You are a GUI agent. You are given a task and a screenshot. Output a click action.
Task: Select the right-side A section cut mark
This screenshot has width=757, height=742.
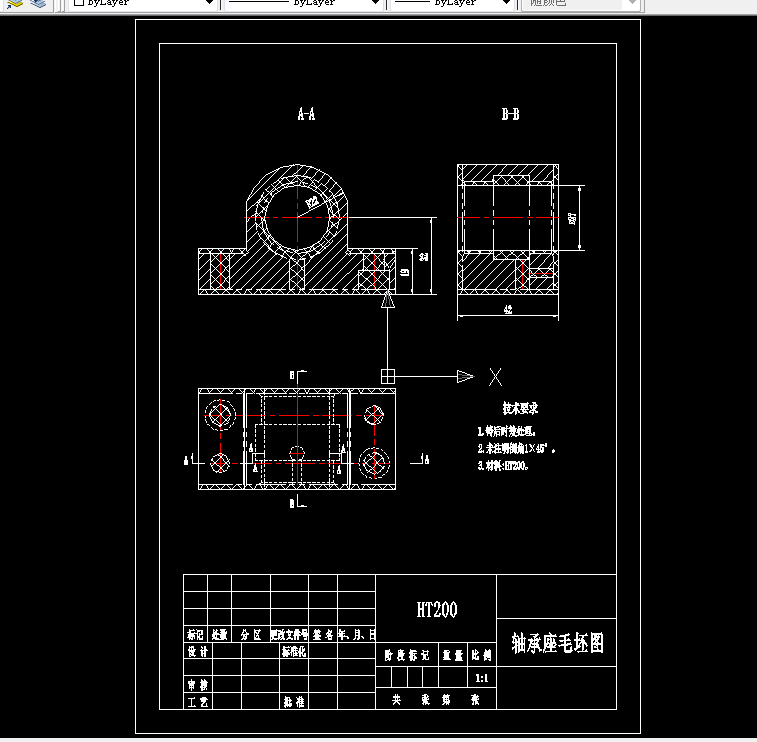point(420,459)
